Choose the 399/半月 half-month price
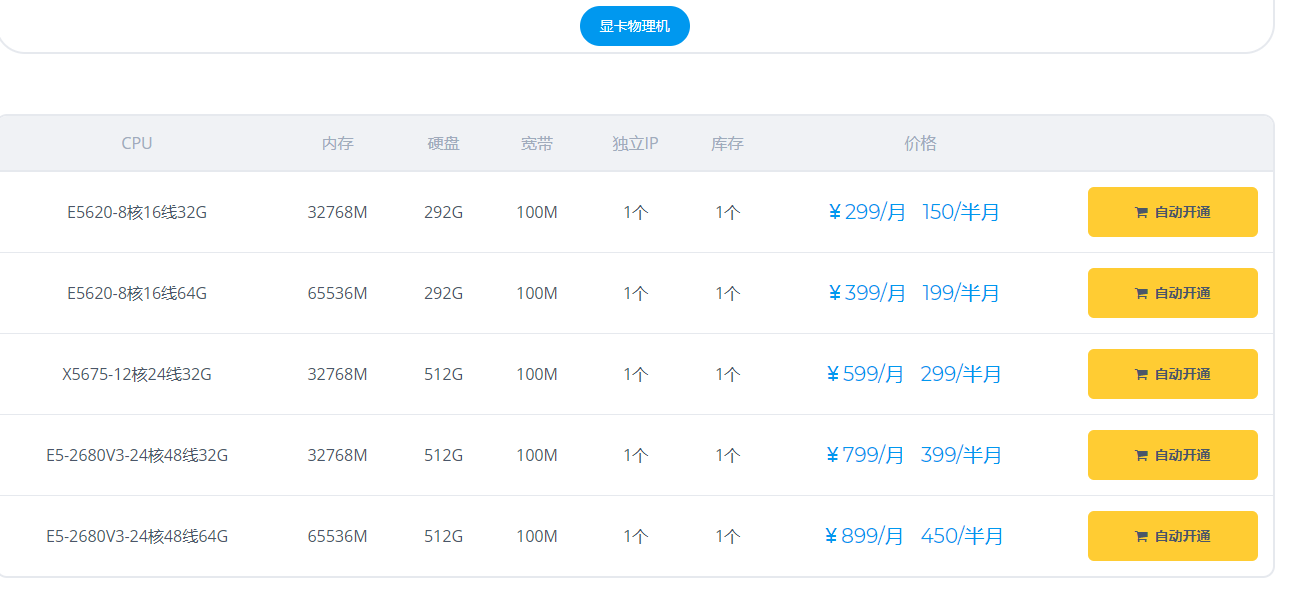The height and width of the screenshot is (591, 1289). [x=960, y=455]
